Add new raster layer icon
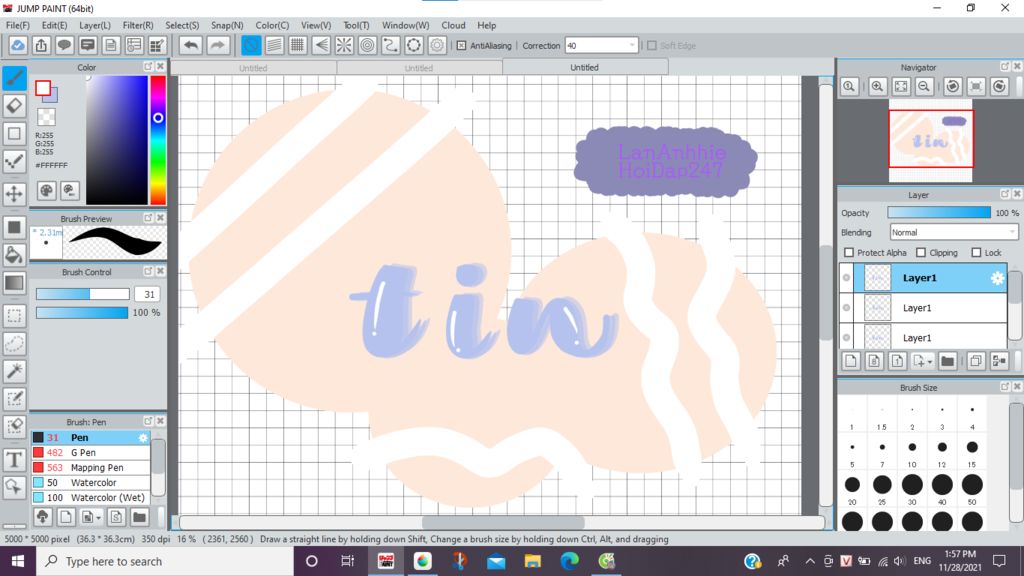 pyautogui.click(x=851, y=360)
